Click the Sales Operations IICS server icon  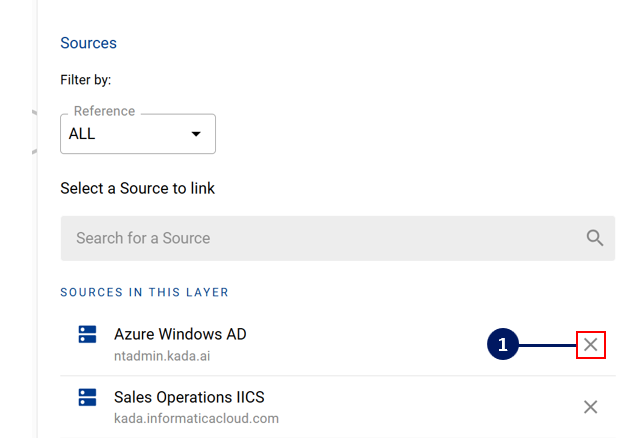(x=87, y=398)
